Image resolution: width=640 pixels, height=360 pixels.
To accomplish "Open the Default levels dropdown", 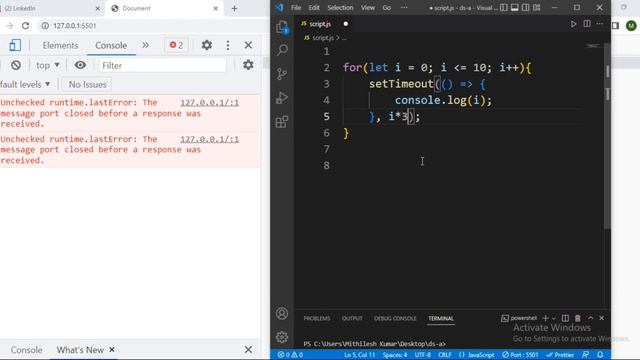I will (25, 84).
